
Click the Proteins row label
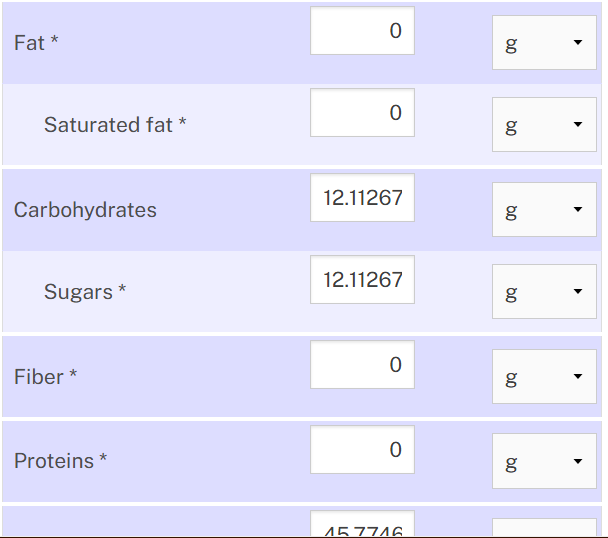pos(60,461)
